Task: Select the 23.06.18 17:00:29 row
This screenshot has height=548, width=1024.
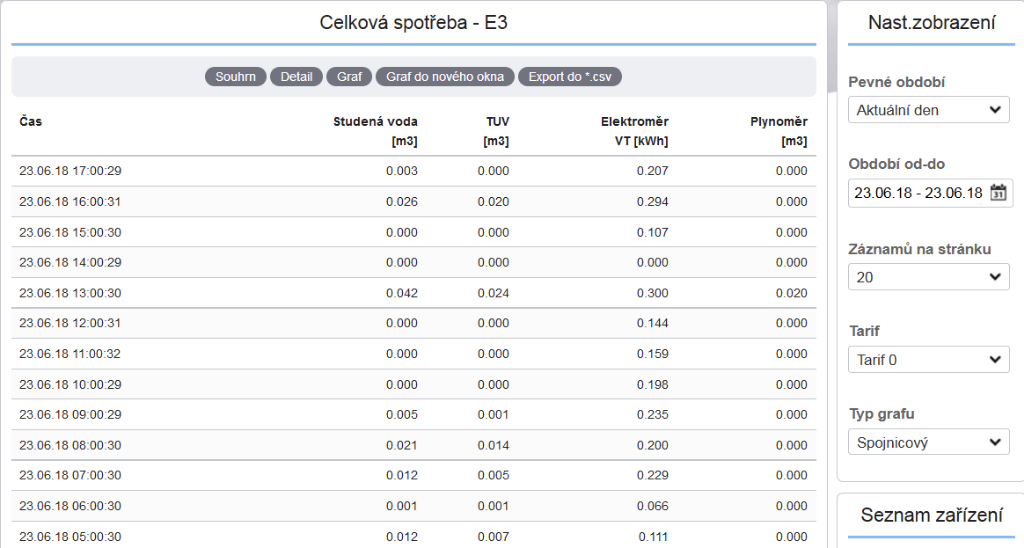Action: point(413,171)
